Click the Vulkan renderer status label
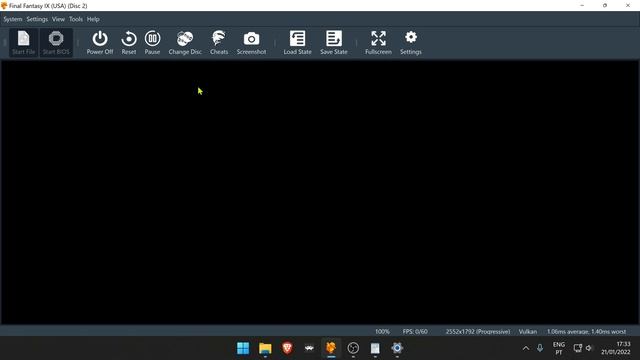The height and width of the screenshot is (360, 640). point(528,331)
